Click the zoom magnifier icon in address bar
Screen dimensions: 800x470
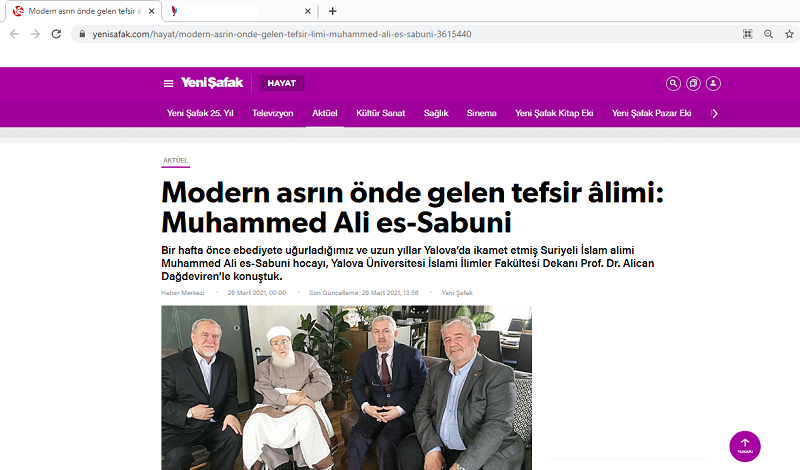click(768, 34)
